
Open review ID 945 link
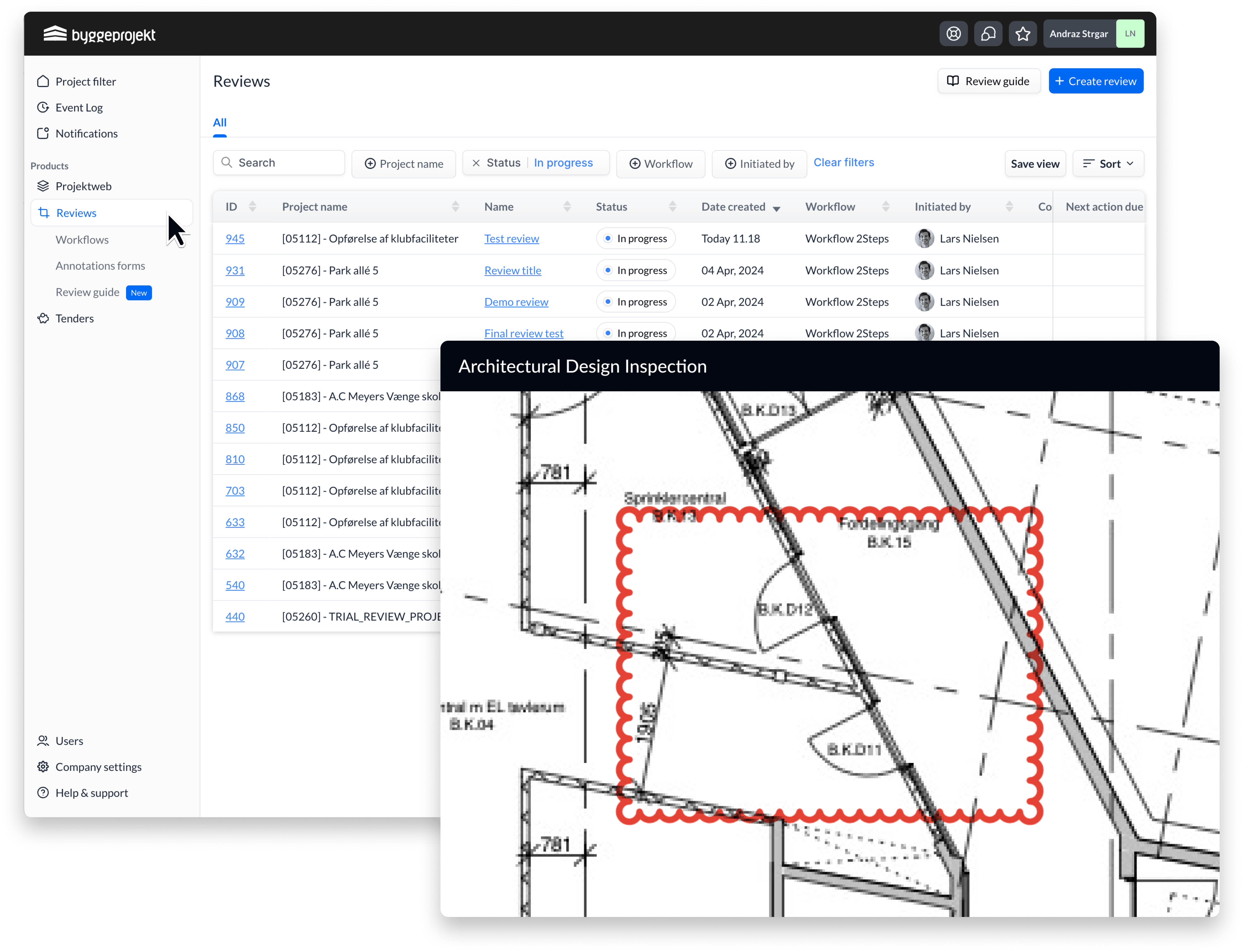(235, 238)
